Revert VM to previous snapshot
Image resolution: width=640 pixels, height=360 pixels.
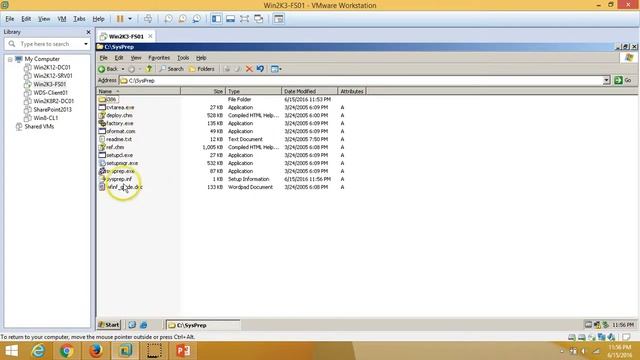(x=182, y=19)
